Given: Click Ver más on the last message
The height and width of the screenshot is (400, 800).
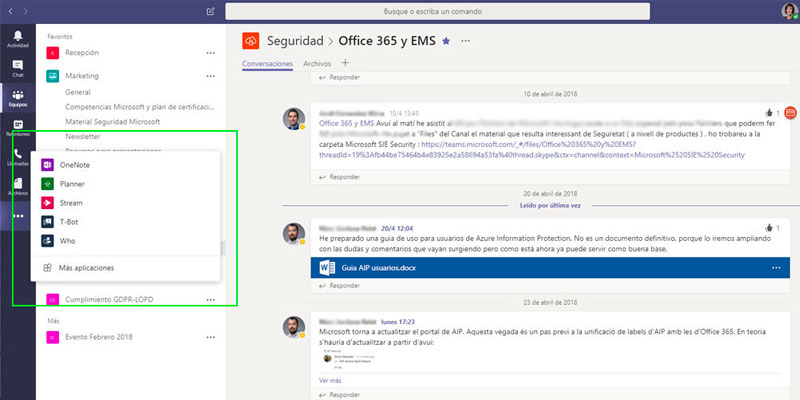Looking at the screenshot, I should 330,381.
